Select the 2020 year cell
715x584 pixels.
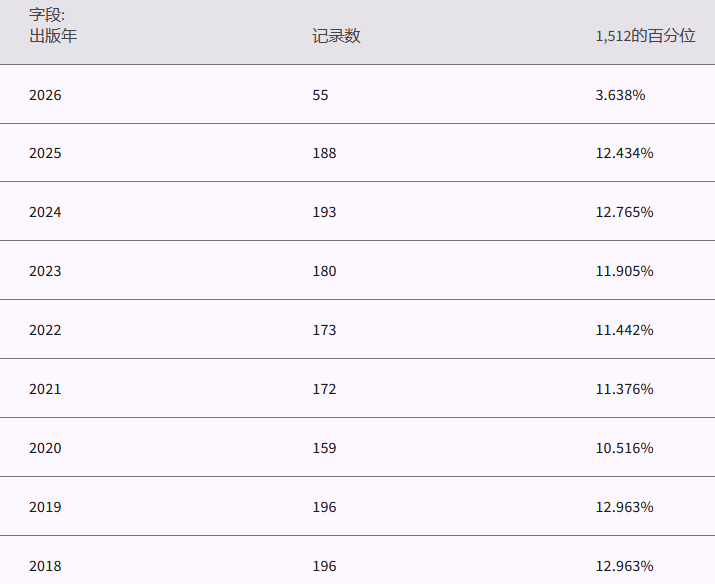point(45,448)
